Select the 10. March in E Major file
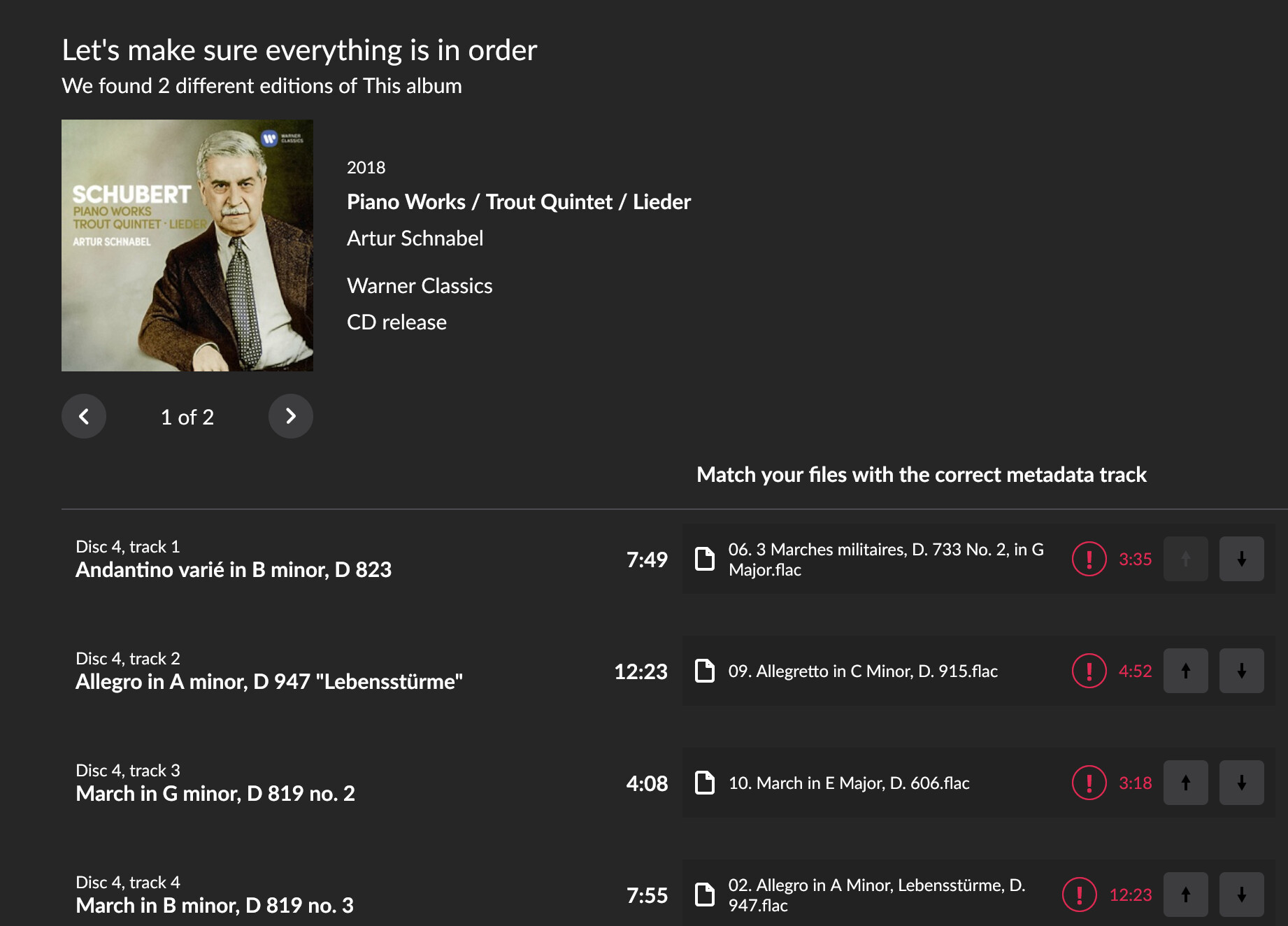 click(x=849, y=783)
